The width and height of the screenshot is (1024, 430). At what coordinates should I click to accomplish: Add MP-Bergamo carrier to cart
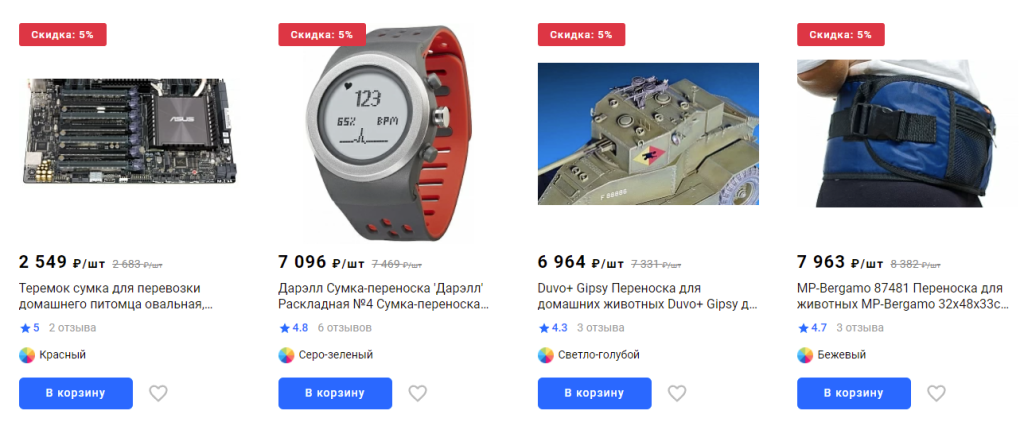(x=854, y=393)
